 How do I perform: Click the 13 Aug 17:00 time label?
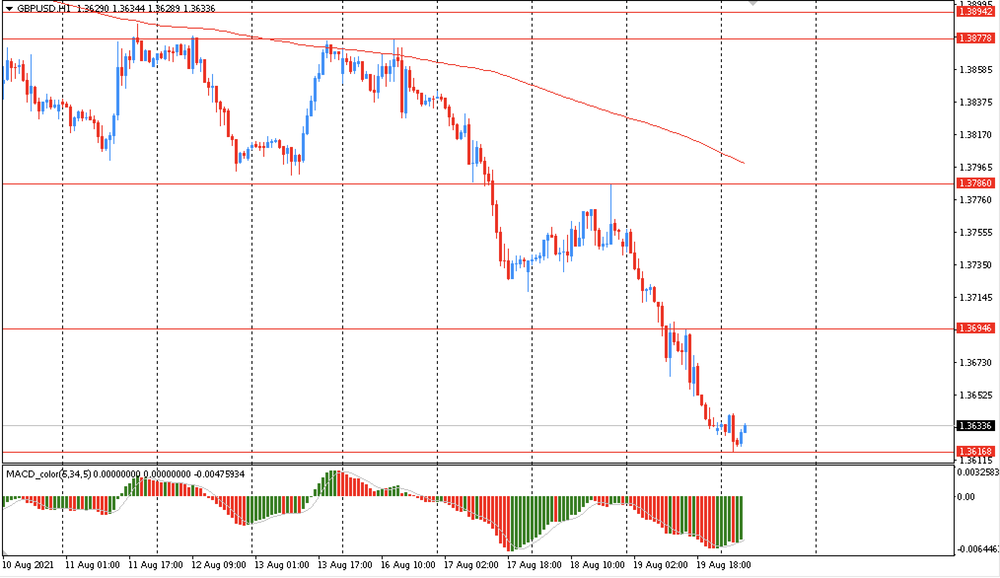pyautogui.click(x=345, y=565)
